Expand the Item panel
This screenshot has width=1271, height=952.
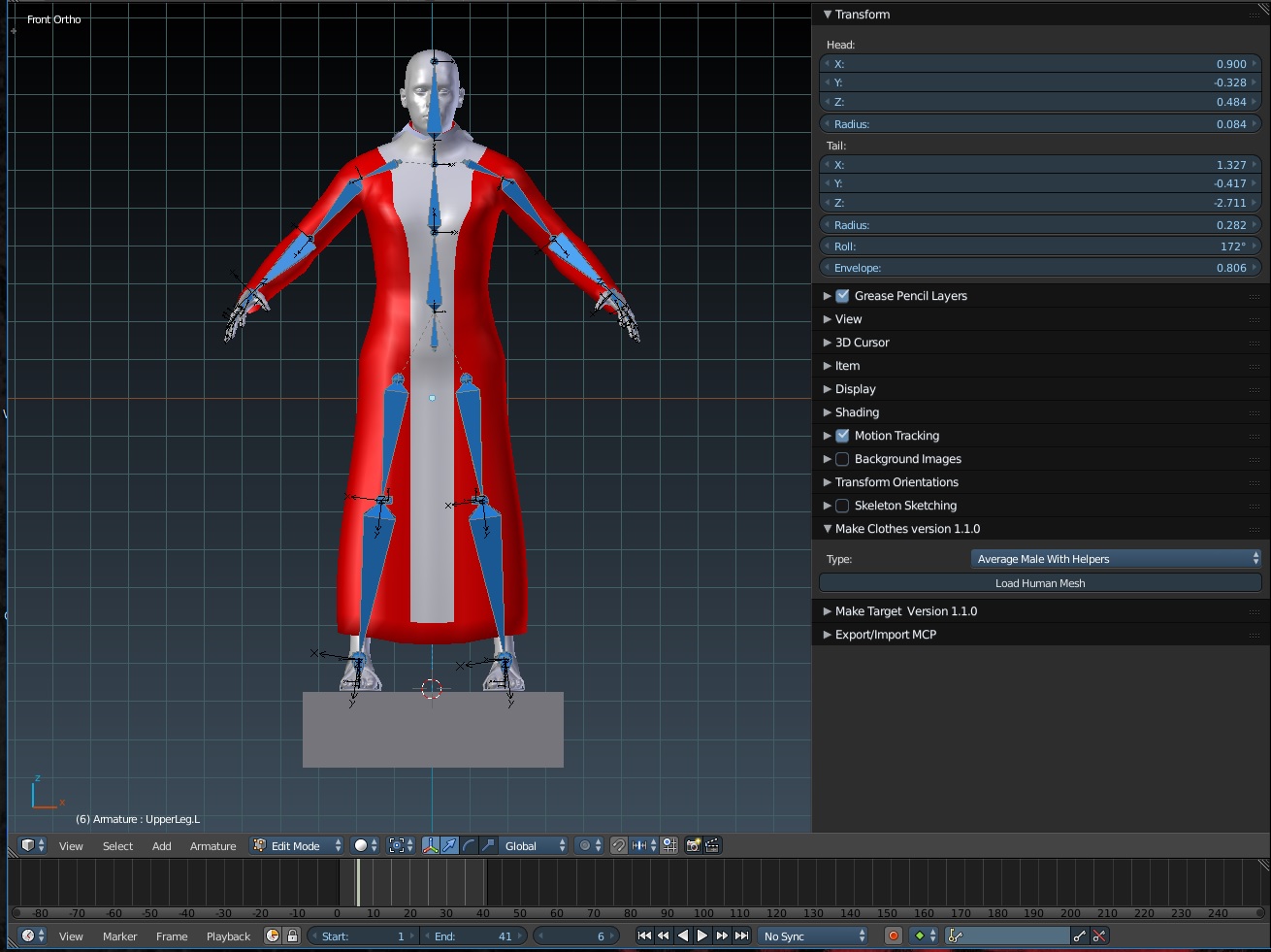click(827, 366)
